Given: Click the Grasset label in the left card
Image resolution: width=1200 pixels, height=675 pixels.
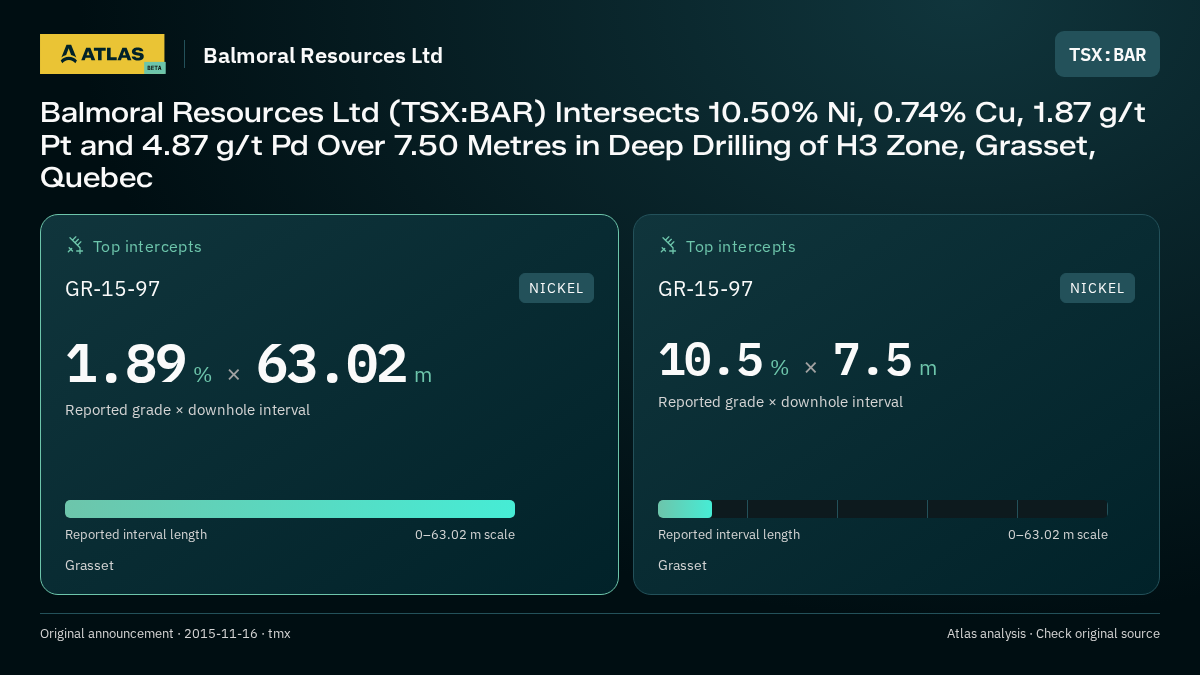Looking at the screenshot, I should pos(89,566).
